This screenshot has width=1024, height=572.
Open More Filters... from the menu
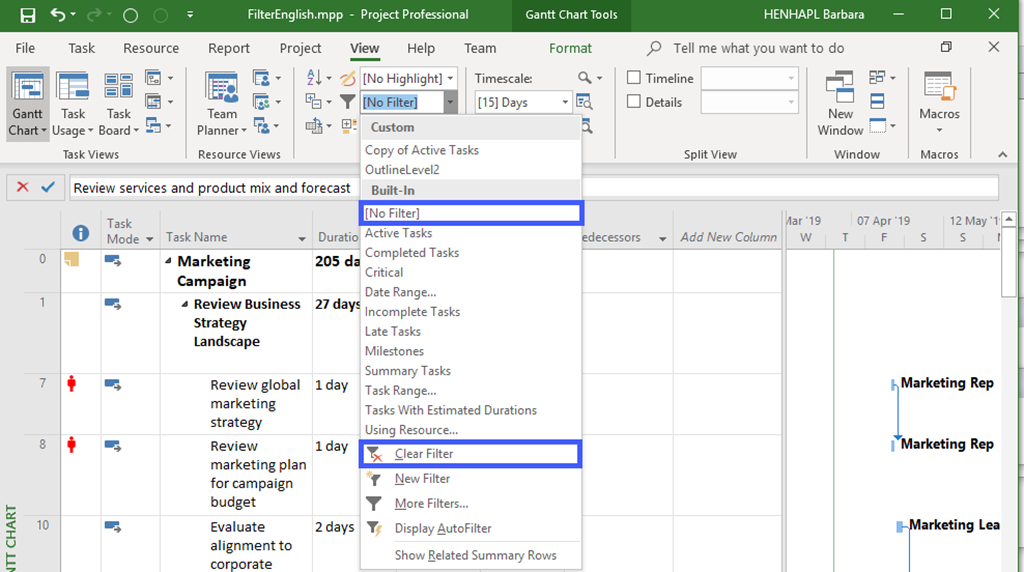(470, 503)
